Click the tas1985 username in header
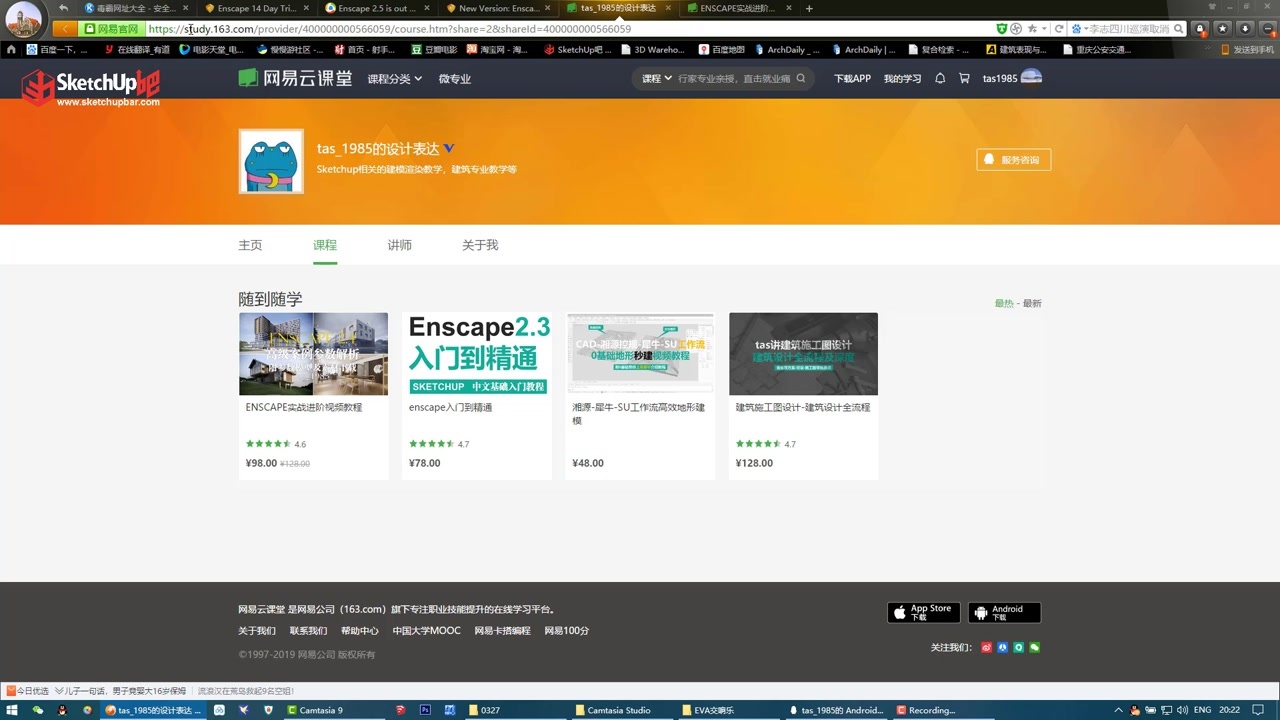1280x720 pixels. point(999,79)
